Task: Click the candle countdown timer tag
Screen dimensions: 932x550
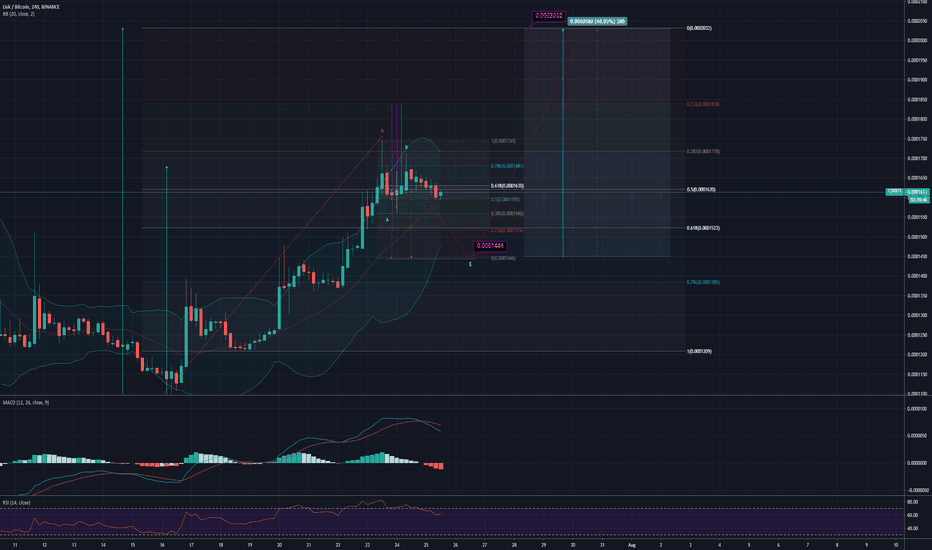Action: coord(918,200)
